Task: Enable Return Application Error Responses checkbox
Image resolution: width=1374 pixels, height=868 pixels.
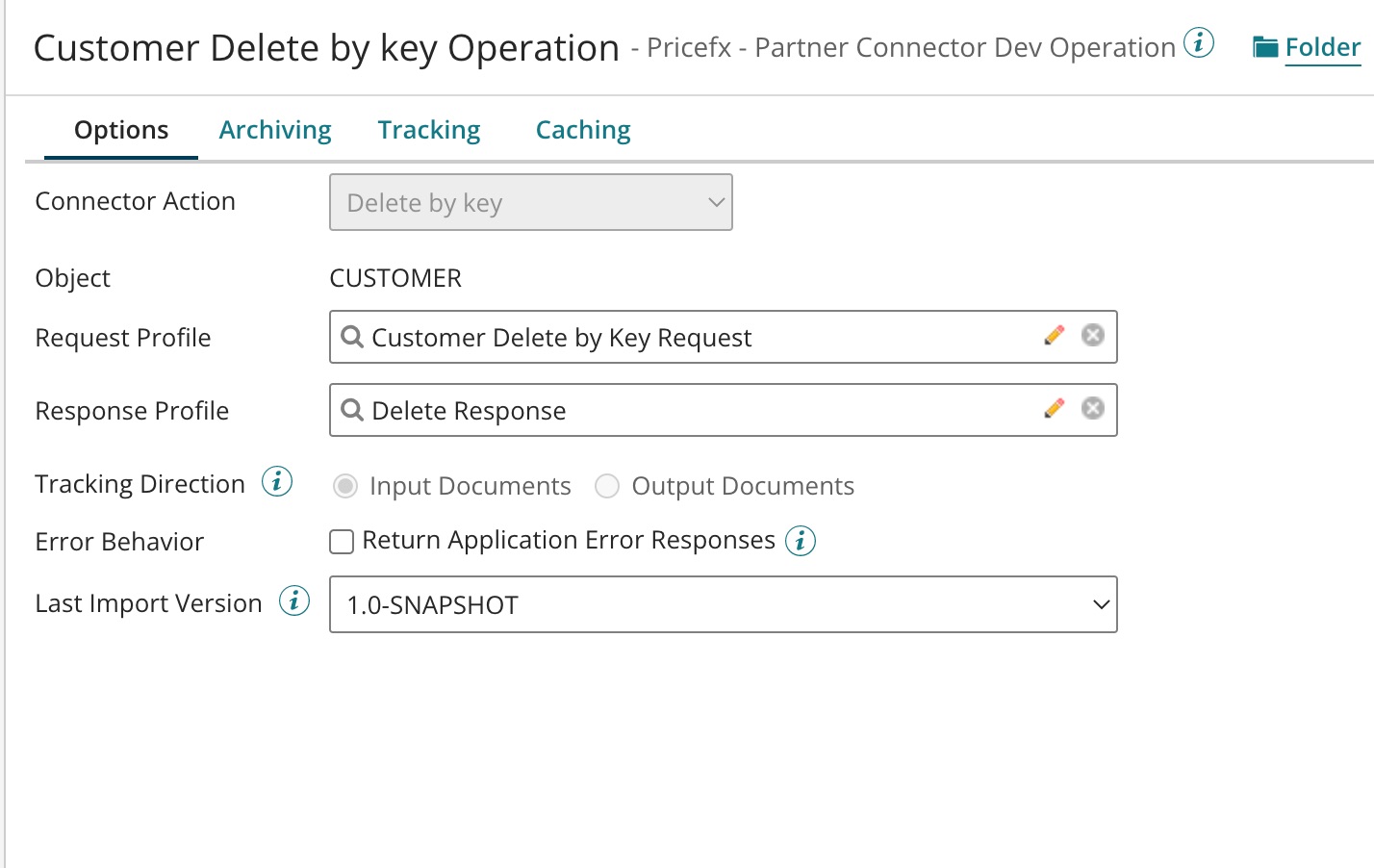Action: coord(342,542)
